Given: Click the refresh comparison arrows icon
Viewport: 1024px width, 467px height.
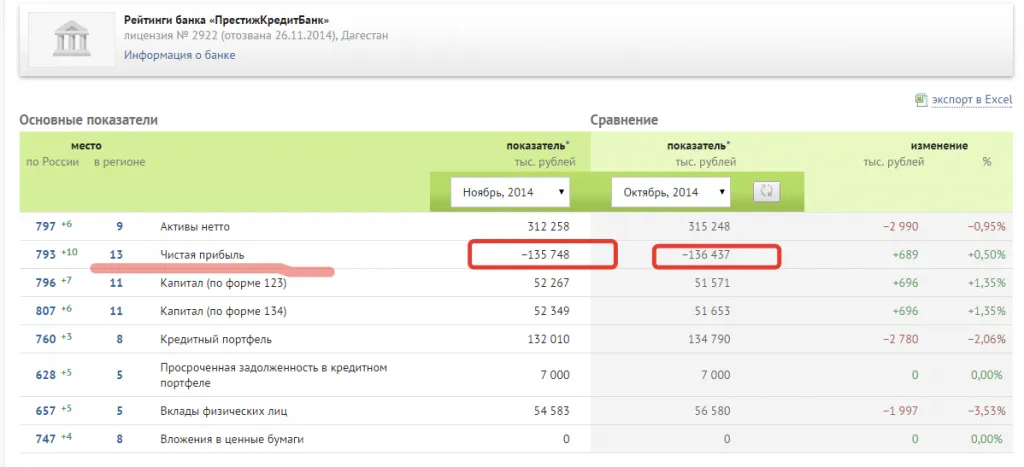Looking at the screenshot, I should click(766, 191).
